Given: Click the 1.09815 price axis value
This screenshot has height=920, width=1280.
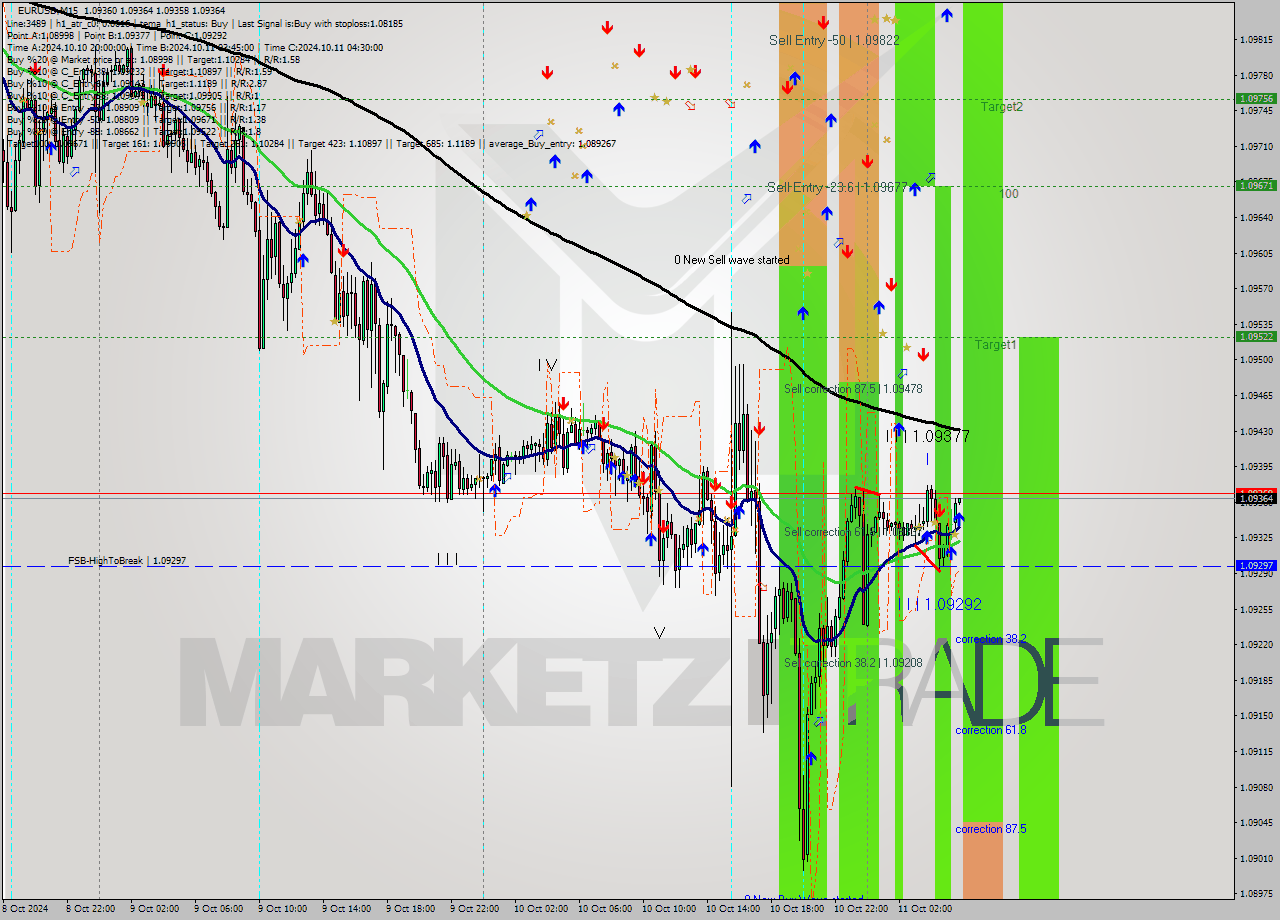Looking at the screenshot, I should tap(1256, 40).
